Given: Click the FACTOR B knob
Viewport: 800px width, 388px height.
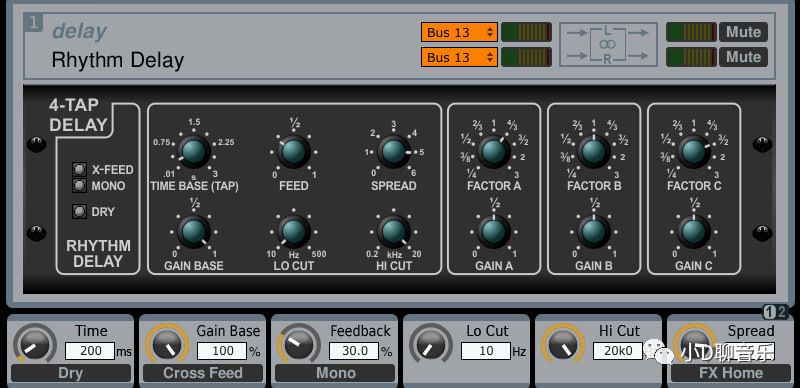Looking at the screenshot, I should [593, 151].
